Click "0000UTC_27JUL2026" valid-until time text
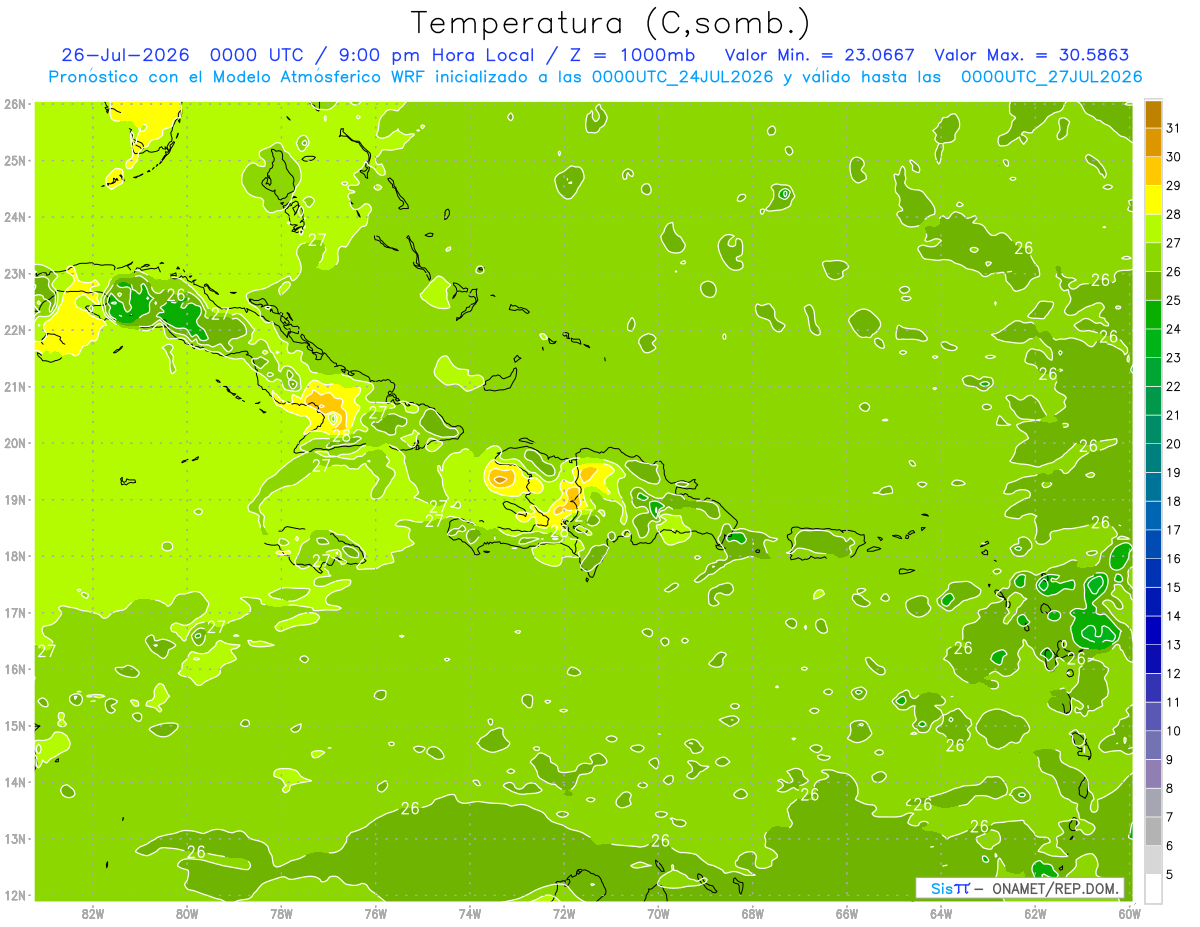The width and height of the screenshot is (1200, 927). tap(1051, 77)
